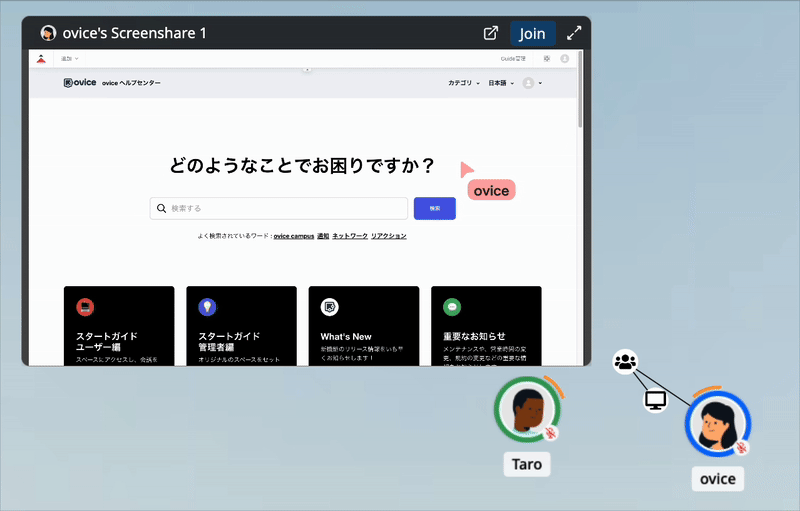
Task: Click red logo icon in shared page top bar
Action: pyautogui.click(x=41, y=59)
